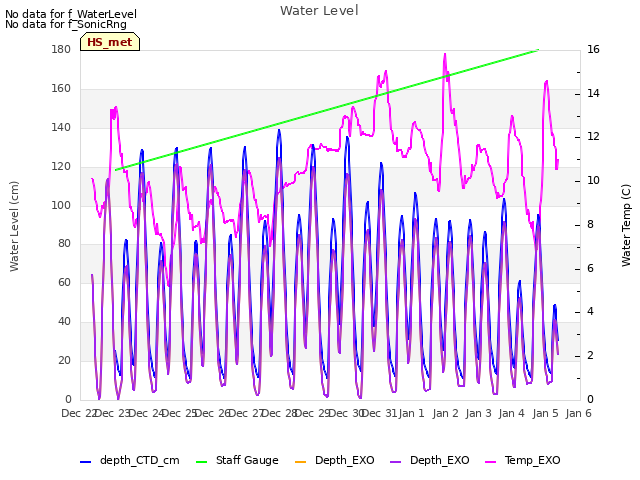Toggle purple Depth_EXO legend entry
The image size is (640, 480).
(429, 460)
